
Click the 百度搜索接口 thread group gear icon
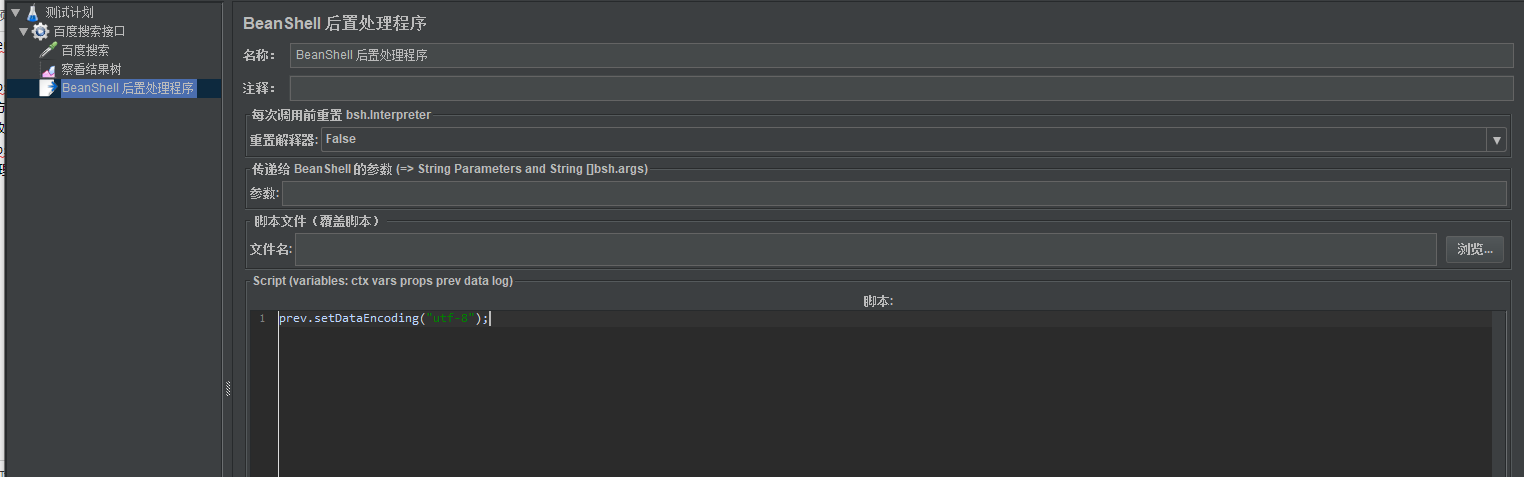coord(41,32)
